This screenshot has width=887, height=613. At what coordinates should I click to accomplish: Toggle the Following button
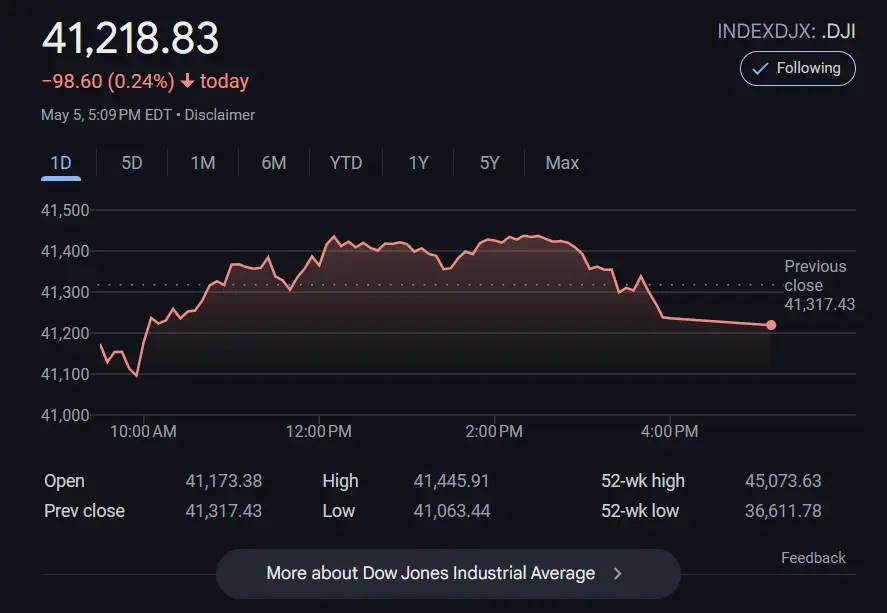pos(797,68)
